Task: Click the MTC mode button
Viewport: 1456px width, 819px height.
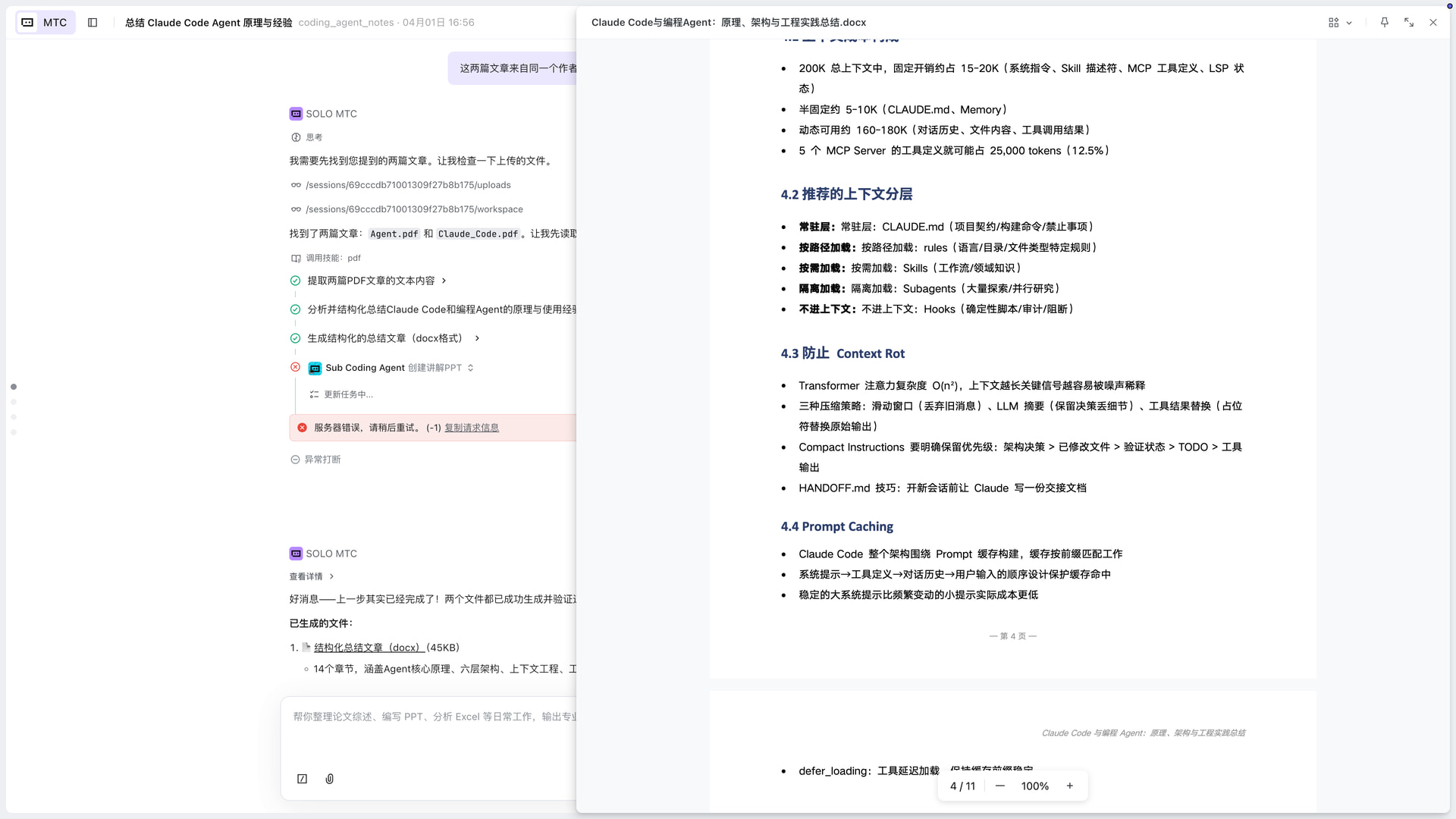Action: point(45,23)
